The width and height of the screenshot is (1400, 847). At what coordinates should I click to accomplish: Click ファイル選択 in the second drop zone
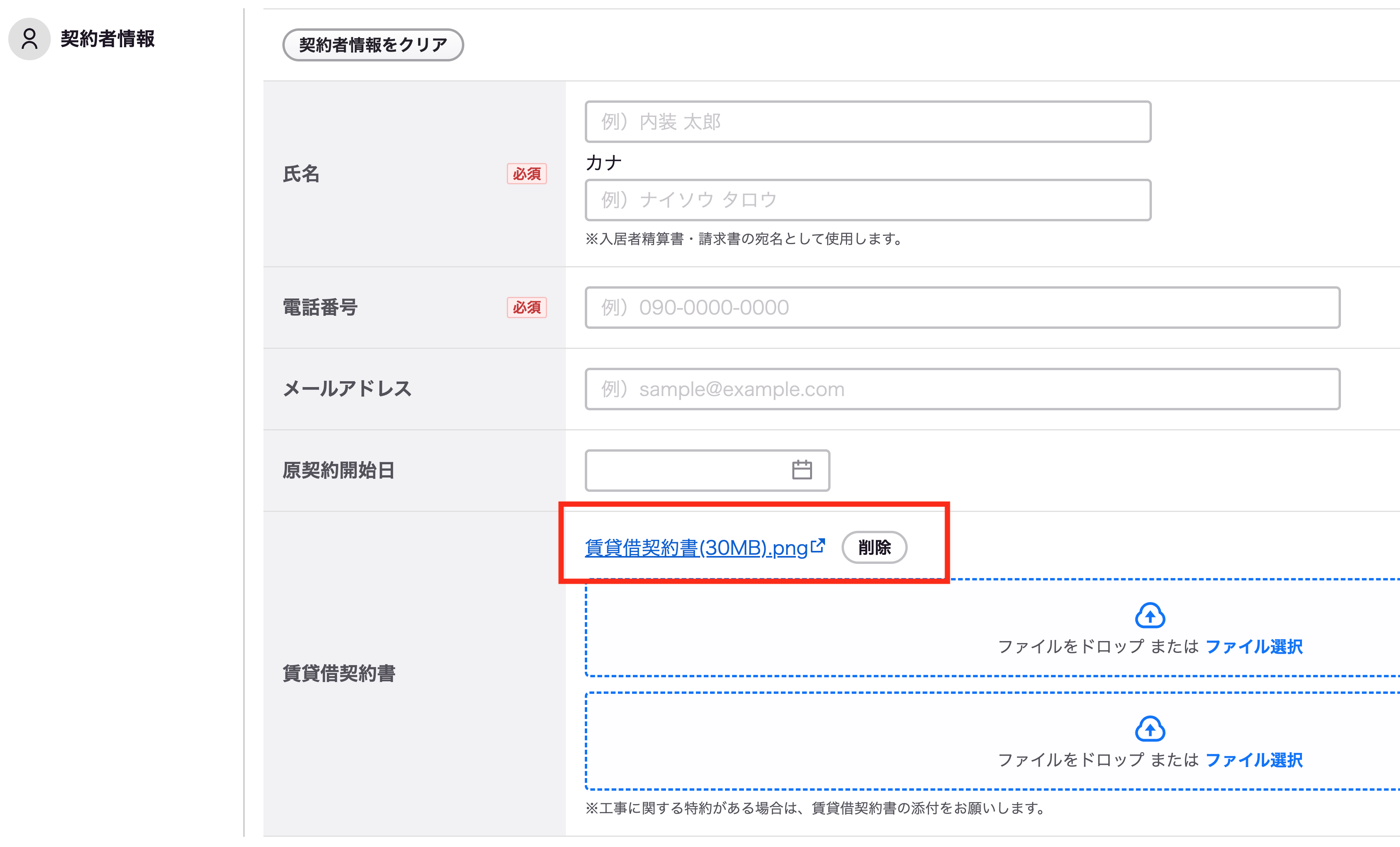(1254, 760)
